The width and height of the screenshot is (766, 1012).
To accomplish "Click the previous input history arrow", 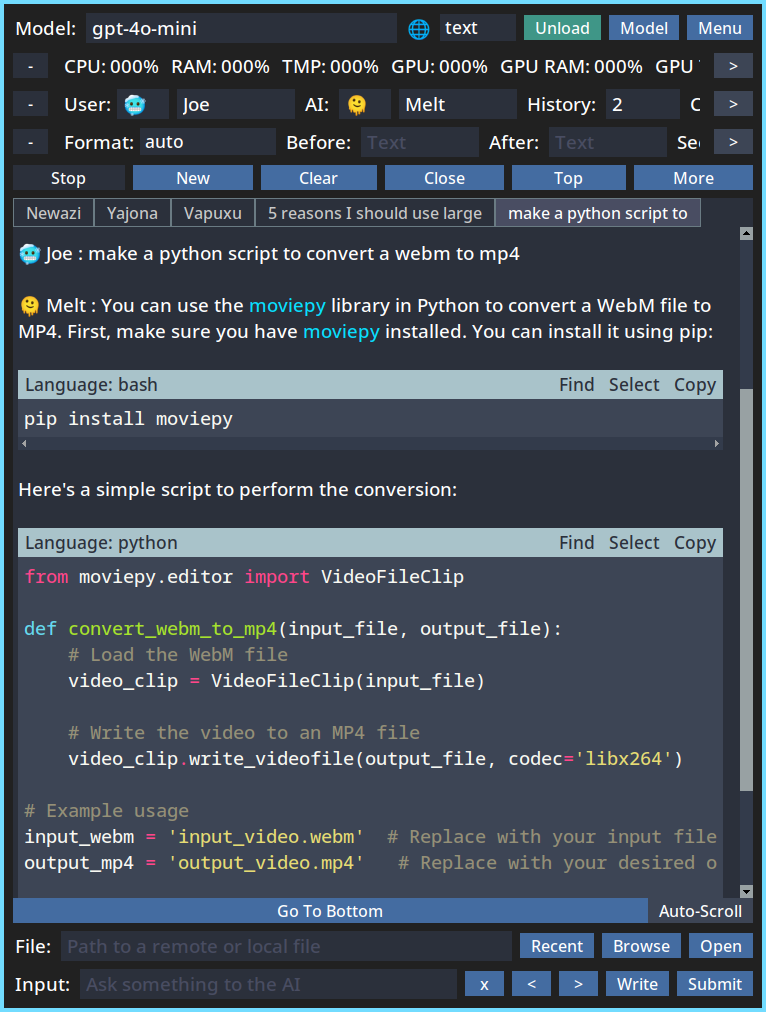I will click(x=531, y=984).
